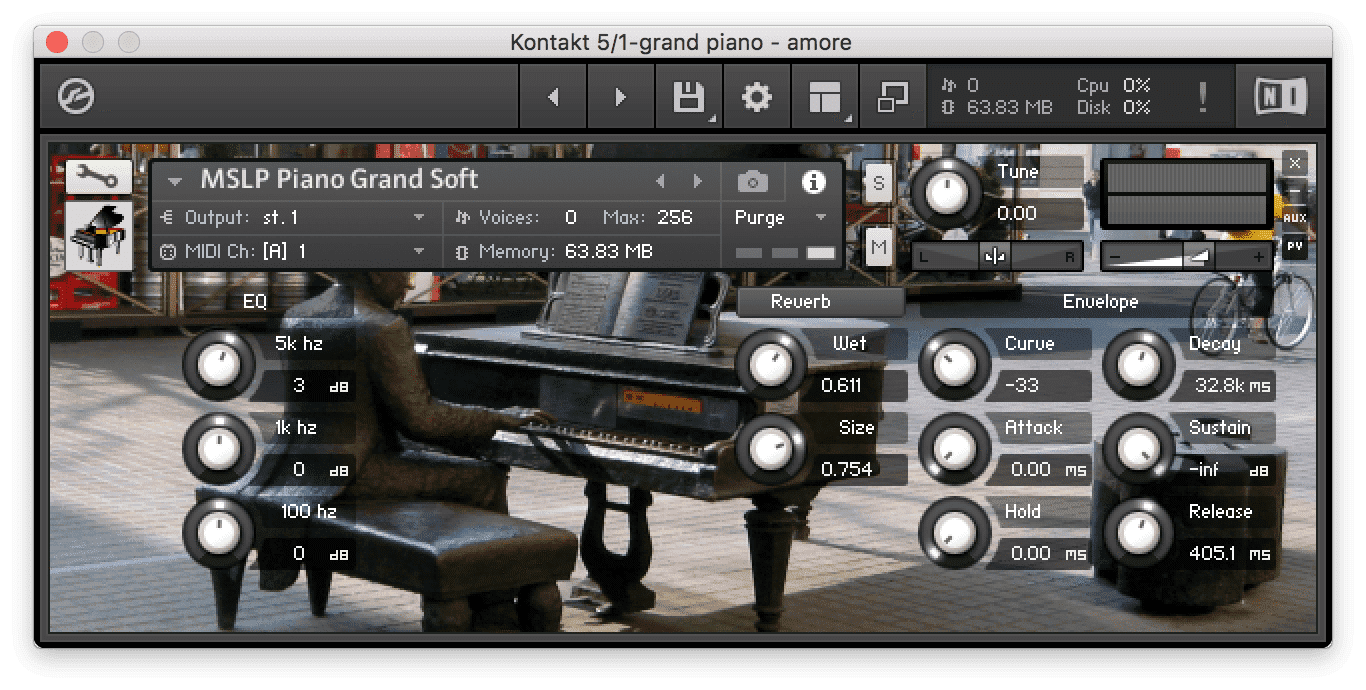Solo the instrument with S button

pos(879,183)
